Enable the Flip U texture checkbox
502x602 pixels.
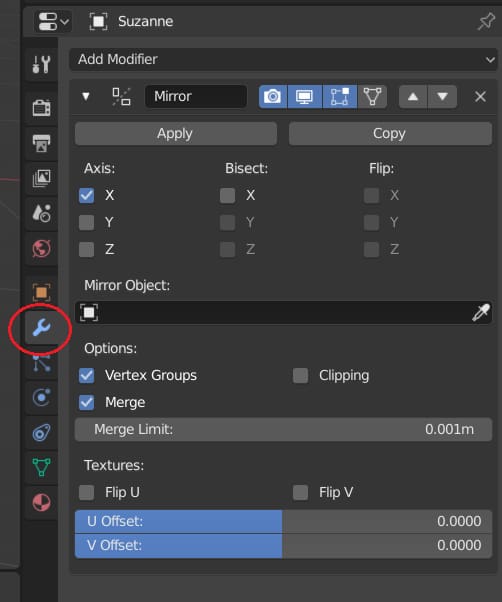tap(86, 492)
